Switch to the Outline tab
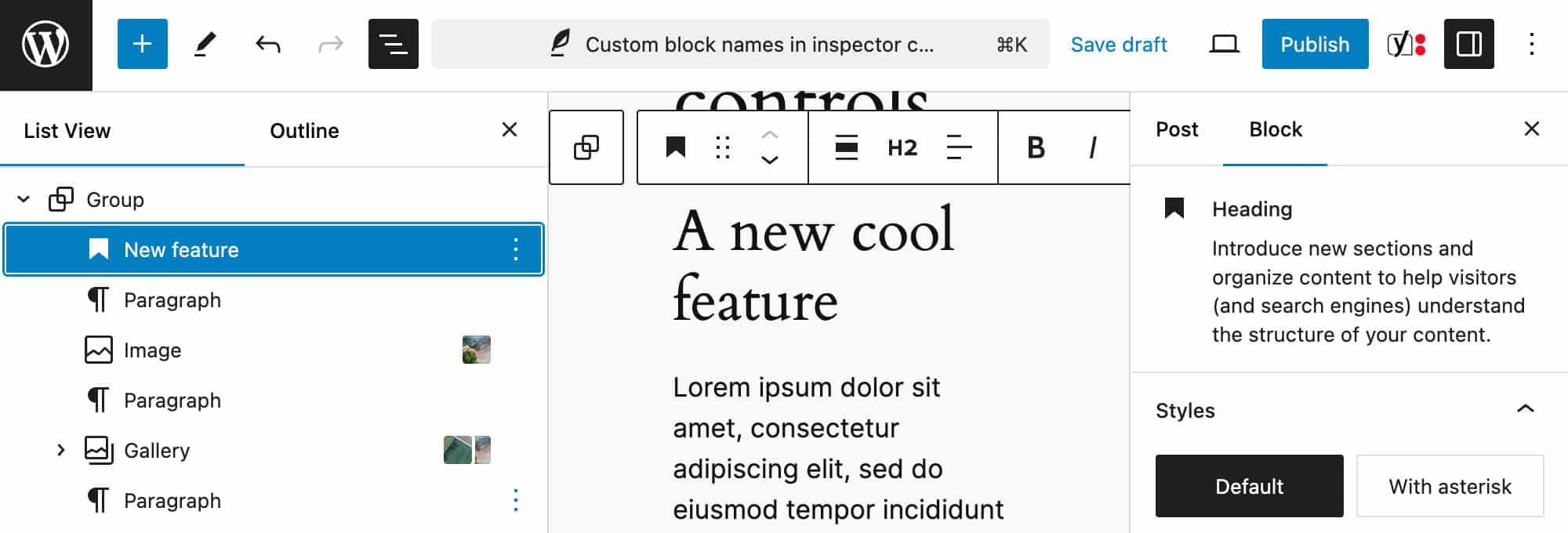This screenshot has height=533, width=1568. 304,130
